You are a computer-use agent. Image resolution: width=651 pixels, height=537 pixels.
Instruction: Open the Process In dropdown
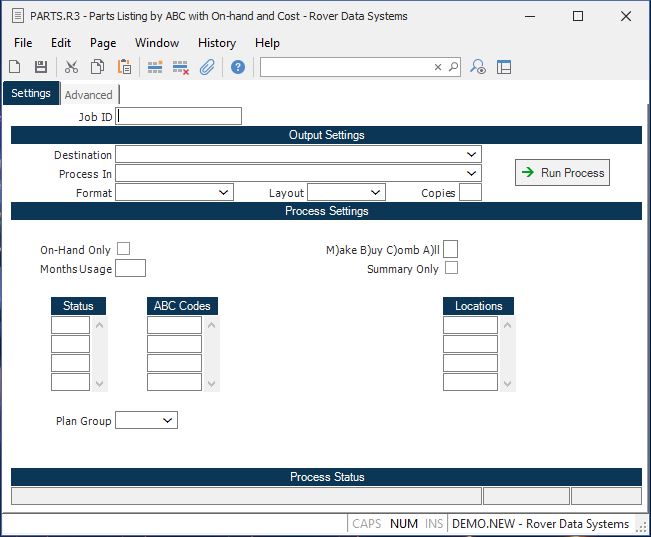(471, 174)
